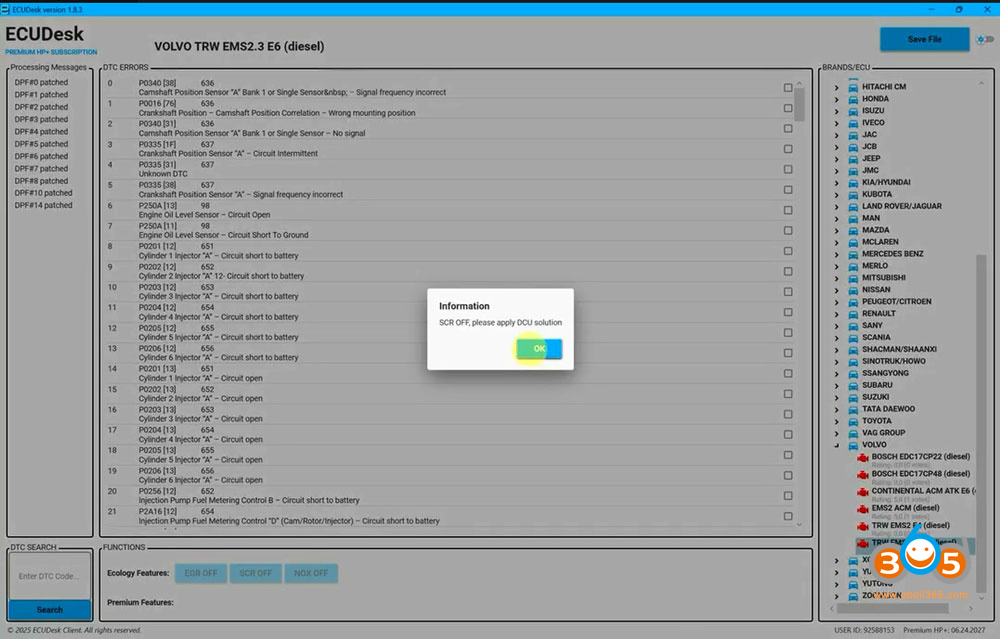Click the Enter DTC Code input field
The width and height of the screenshot is (1000, 639).
coord(49,576)
